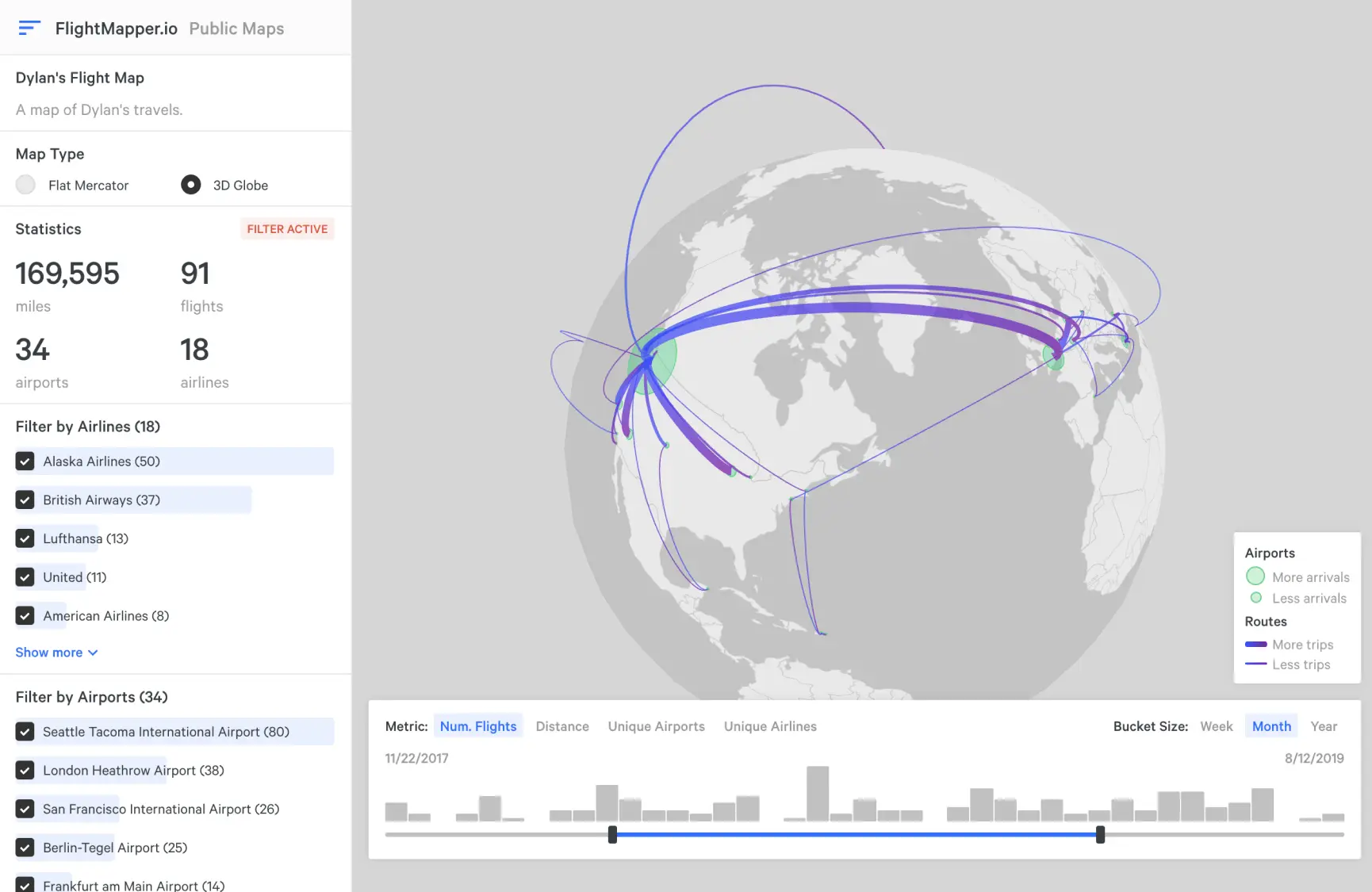Disable the United airline filter

[25, 577]
